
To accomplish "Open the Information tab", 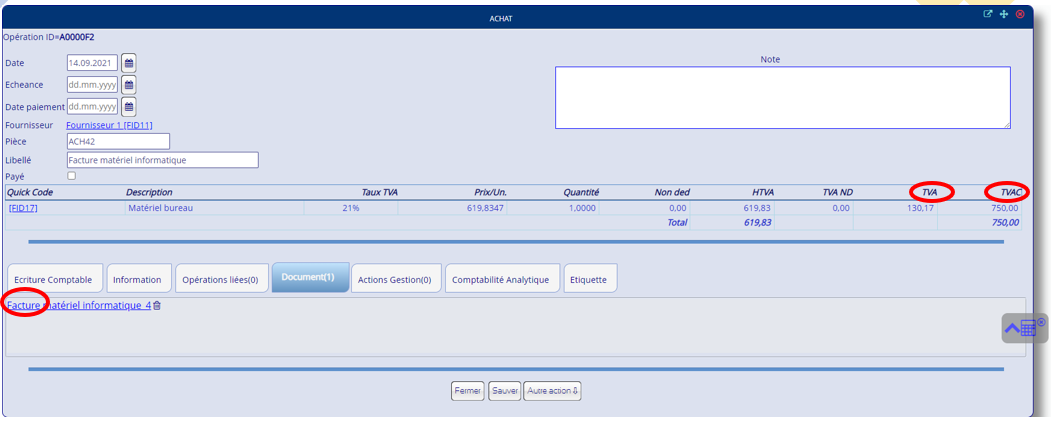I will [x=137, y=280].
